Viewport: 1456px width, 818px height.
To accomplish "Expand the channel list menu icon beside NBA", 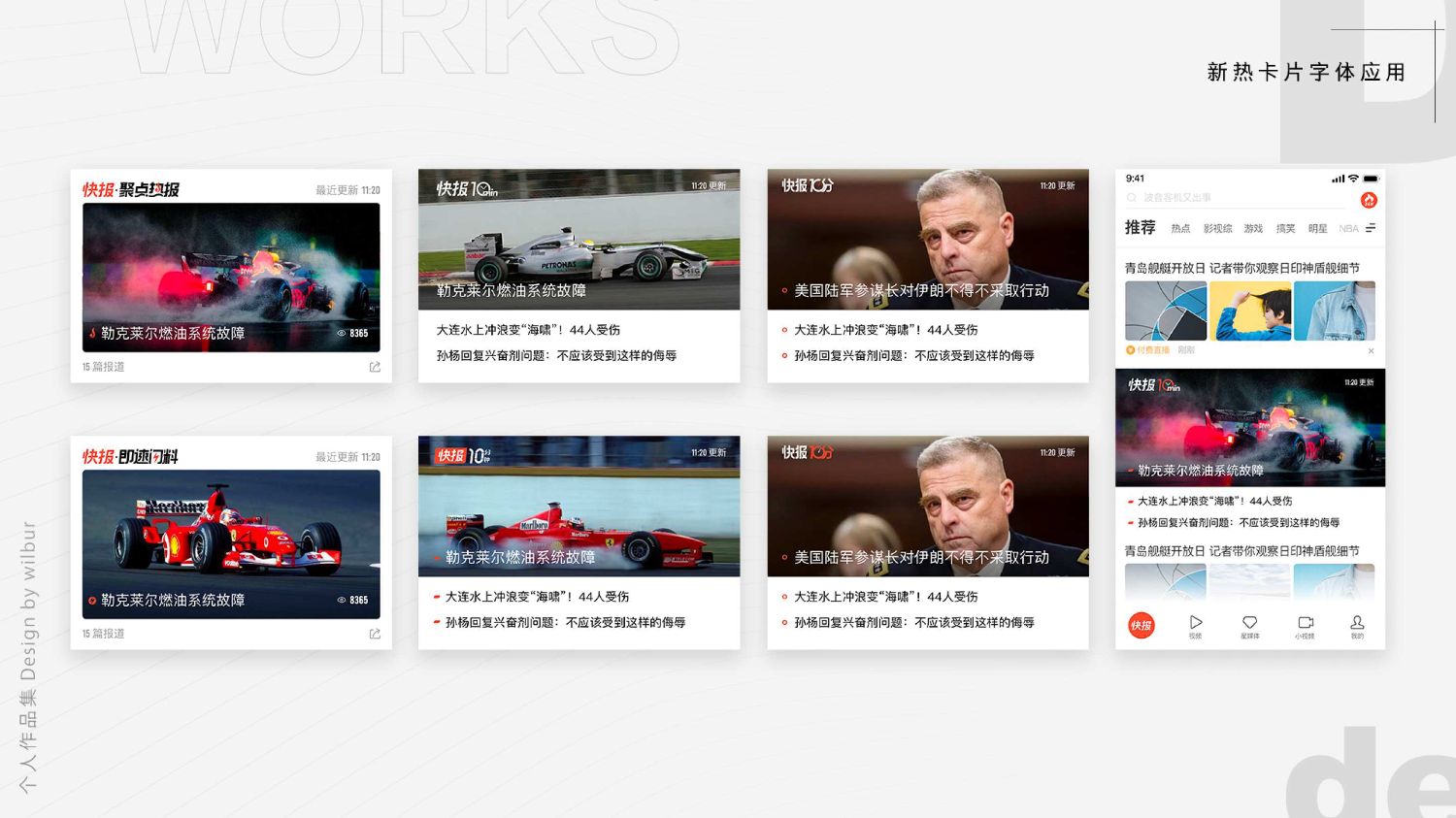I will click(x=1371, y=228).
